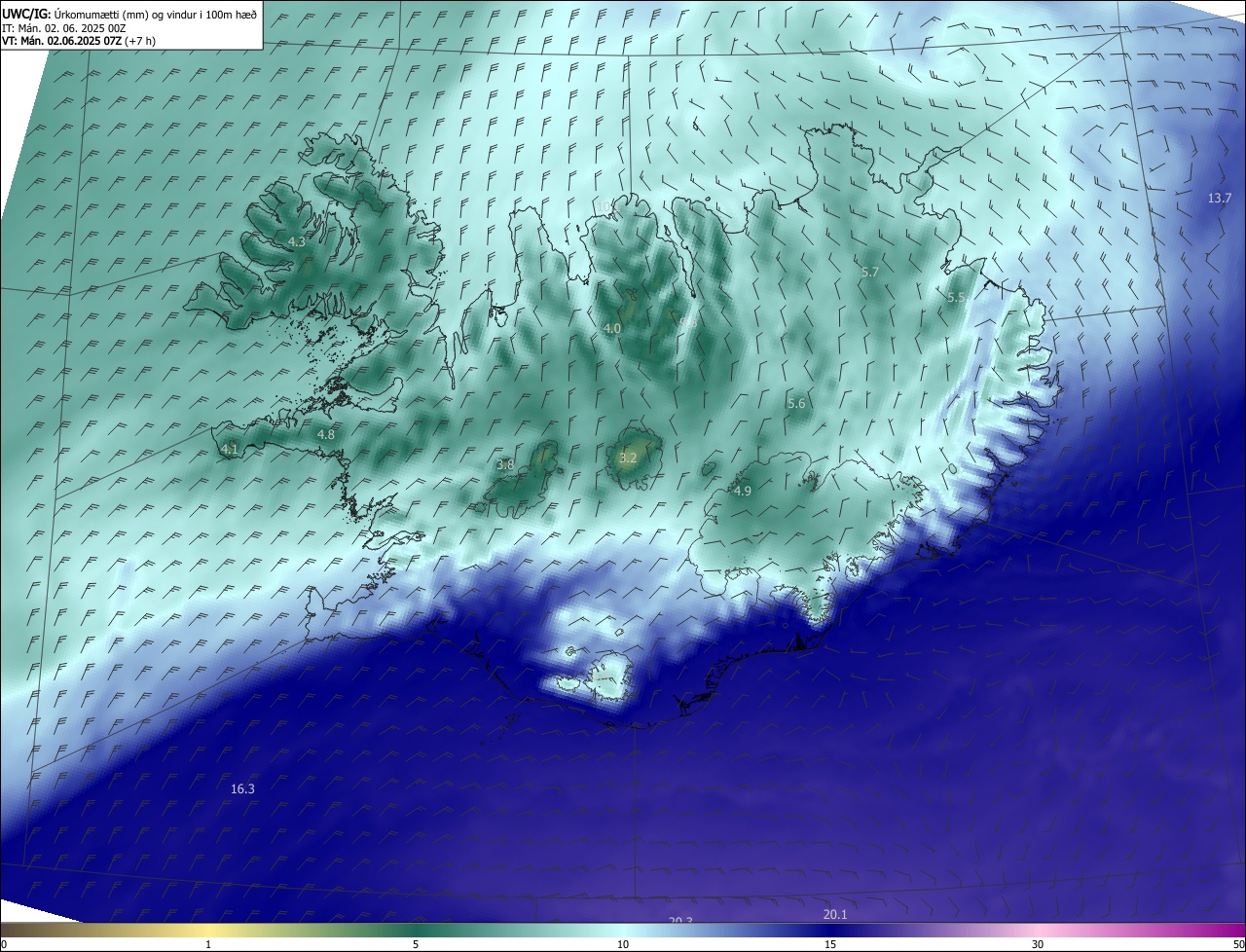Click the 3.2 value on the glacier
1246x952 pixels.
(x=628, y=458)
